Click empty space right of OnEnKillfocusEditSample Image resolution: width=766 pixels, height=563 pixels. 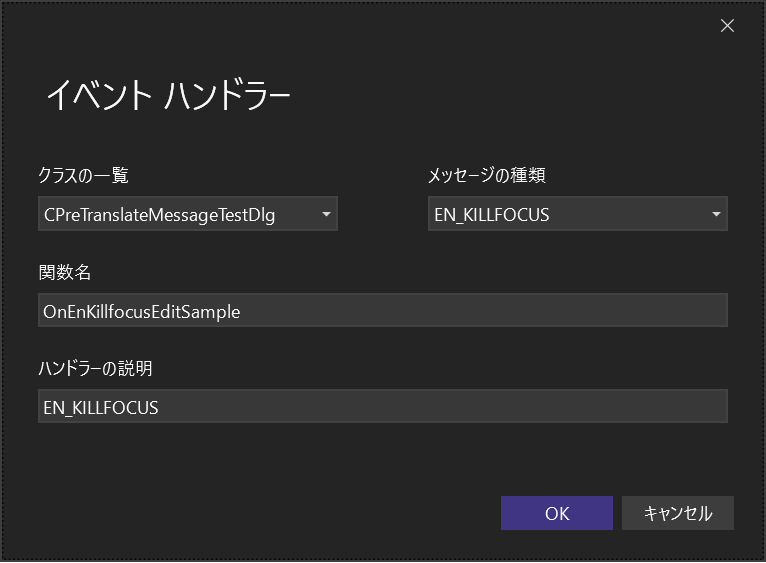(x=500, y=311)
